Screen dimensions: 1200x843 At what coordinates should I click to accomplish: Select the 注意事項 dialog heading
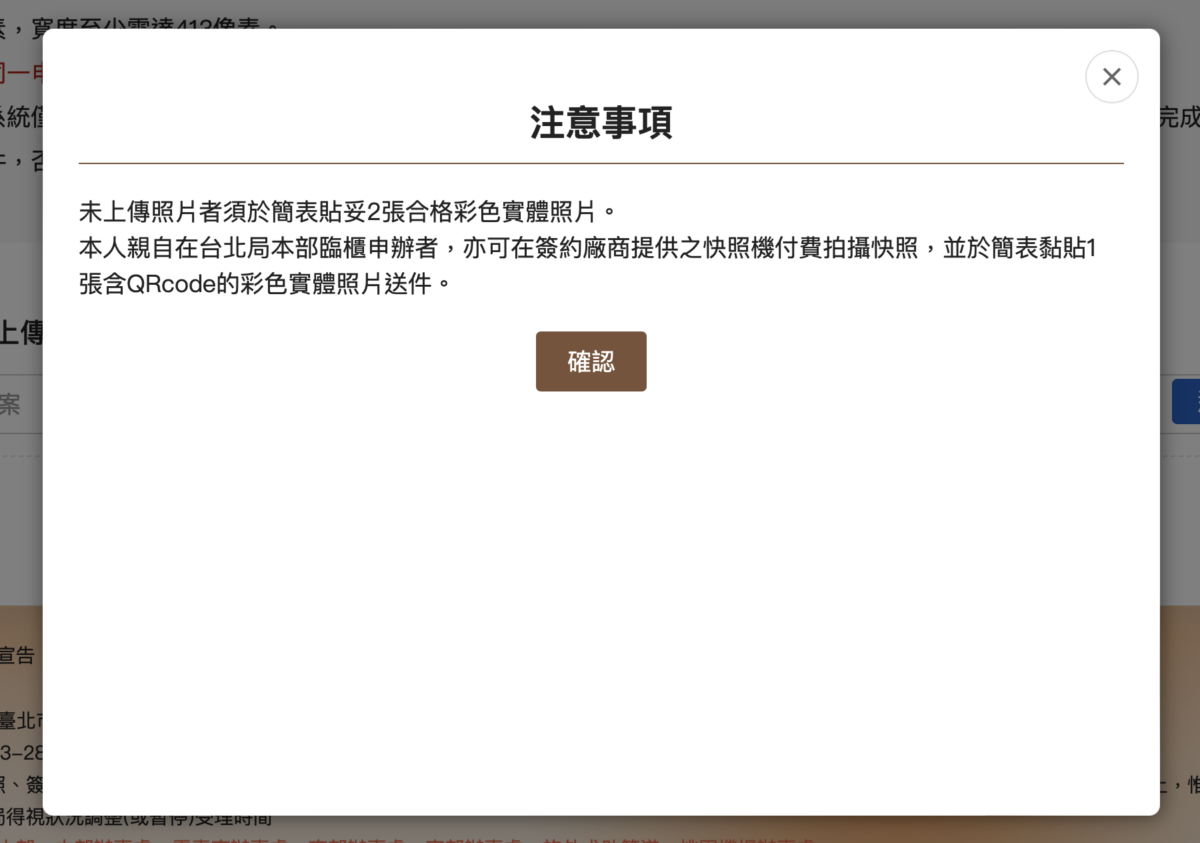(x=601, y=122)
